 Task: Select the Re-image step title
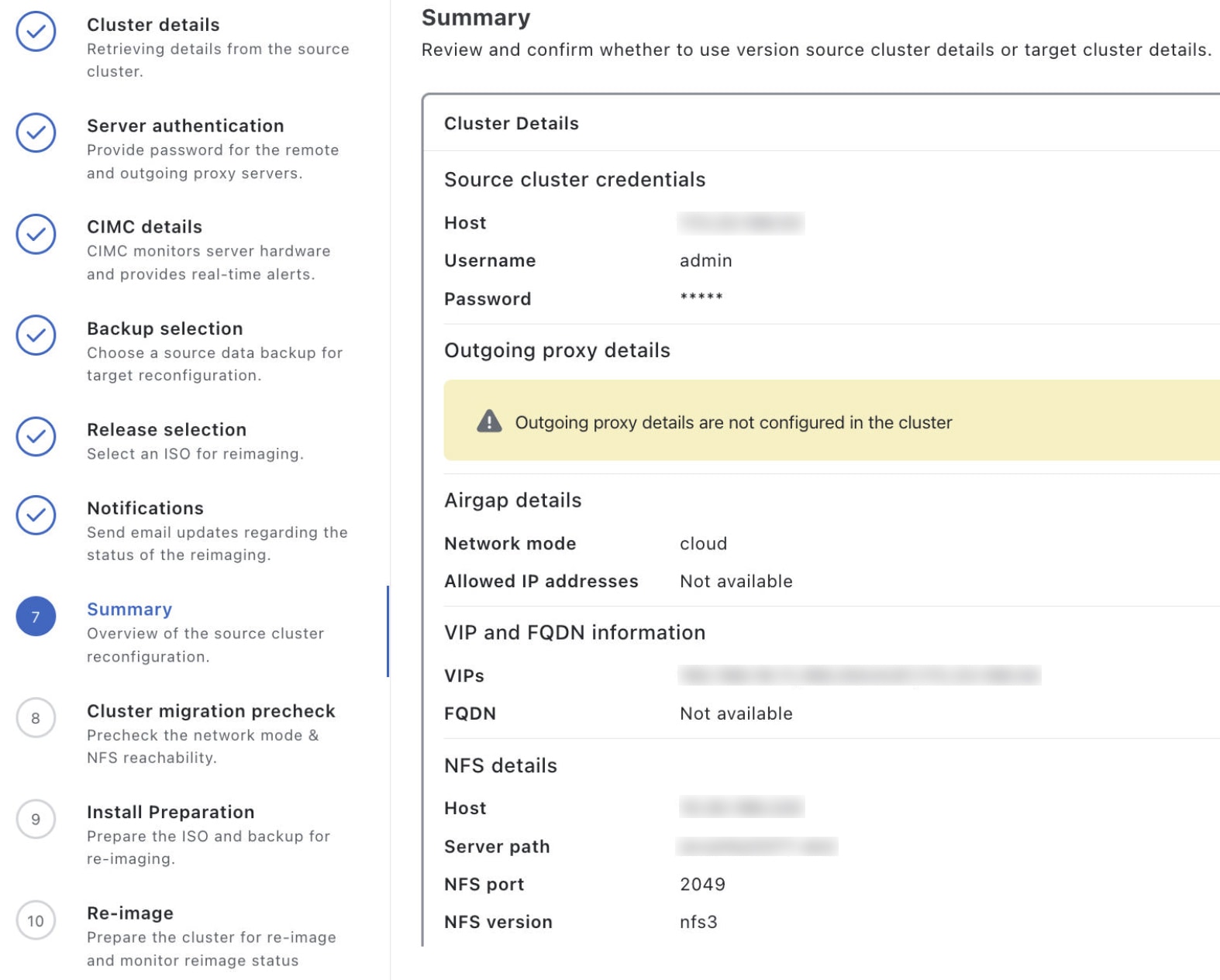point(130,913)
